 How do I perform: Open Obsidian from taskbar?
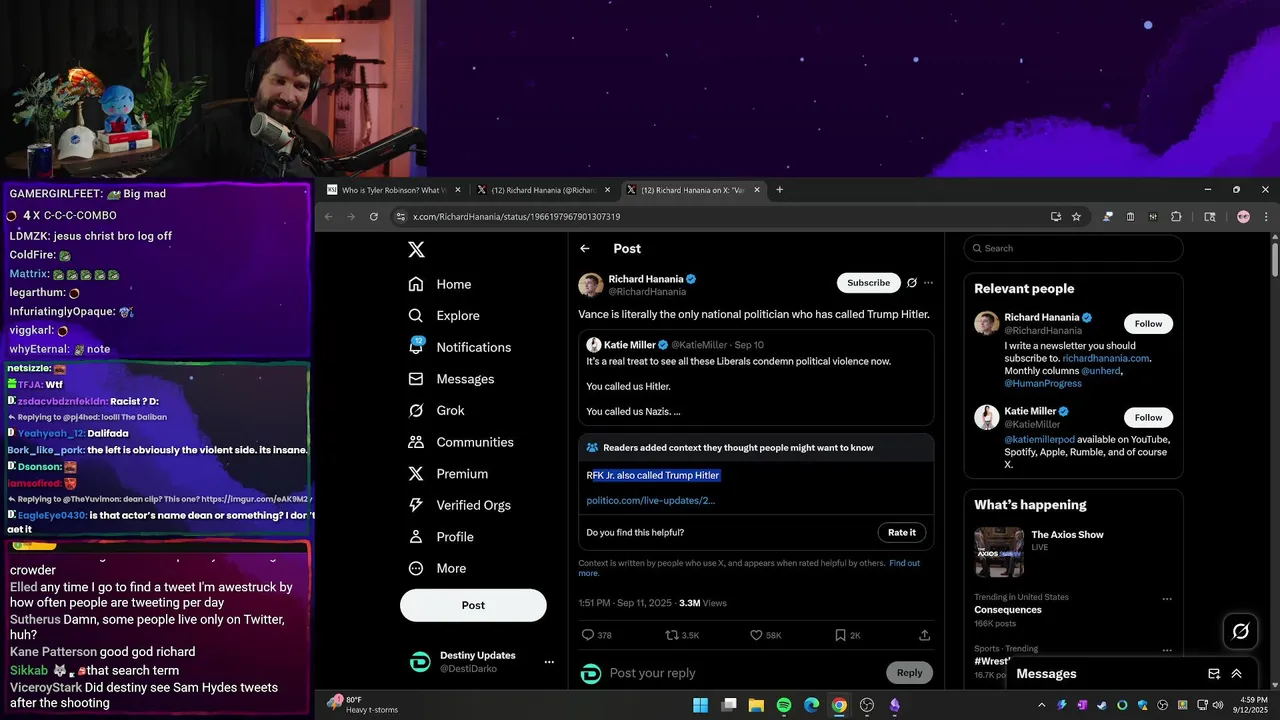pyautogui.click(x=895, y=705)
